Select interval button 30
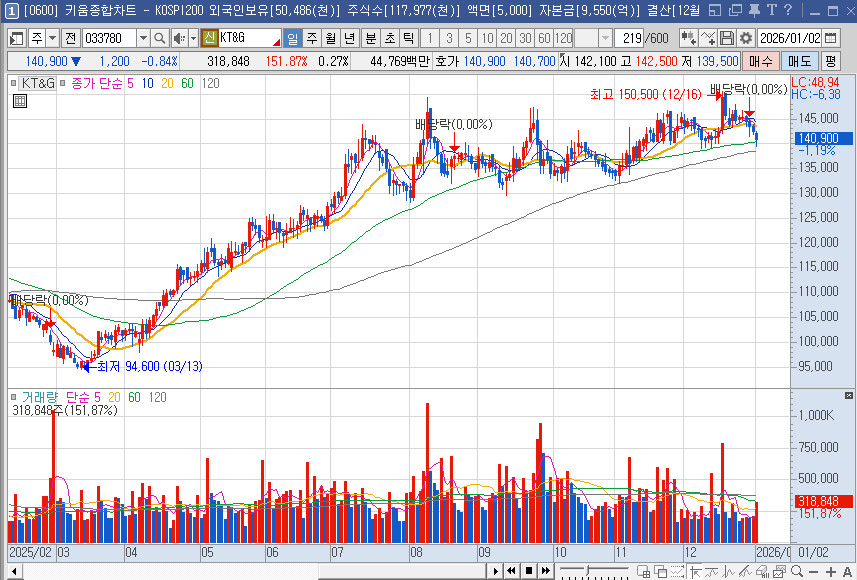 click(x=525, y=38)
